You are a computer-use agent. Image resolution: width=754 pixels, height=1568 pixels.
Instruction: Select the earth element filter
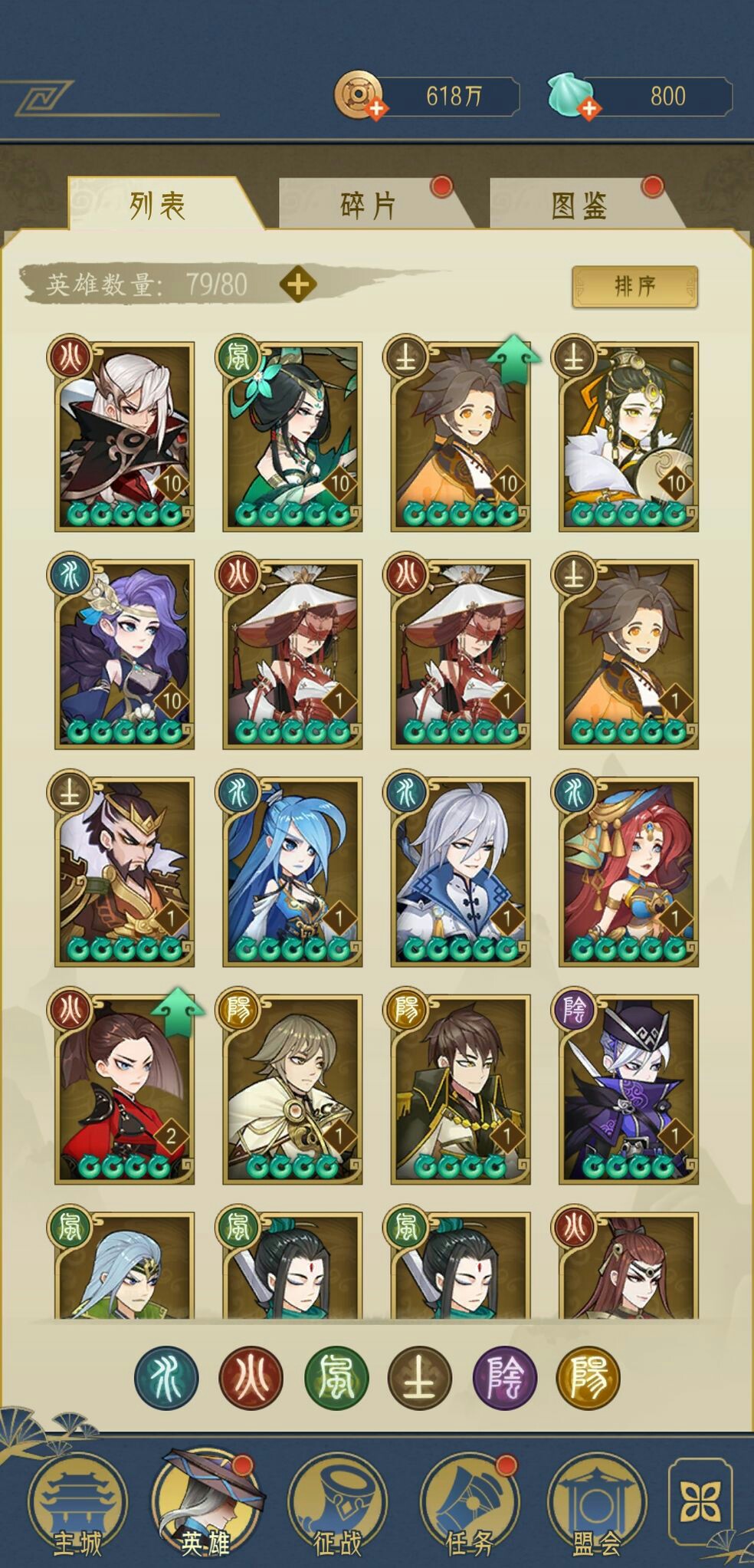pos(420,1379)
